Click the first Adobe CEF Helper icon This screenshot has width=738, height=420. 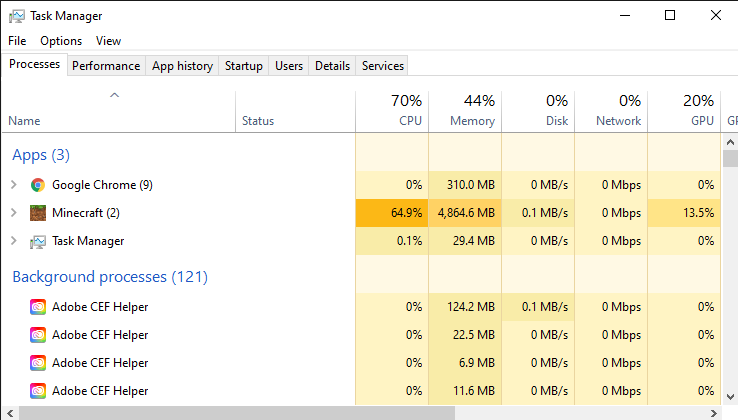click(x=38, y=307)
